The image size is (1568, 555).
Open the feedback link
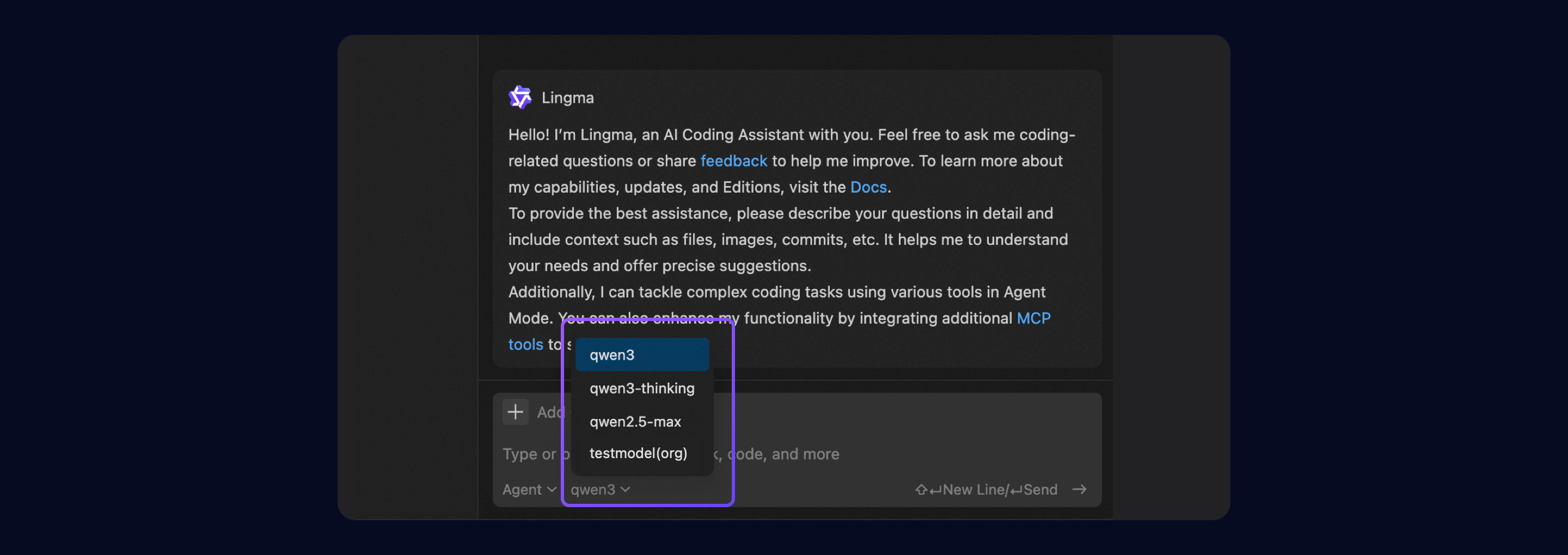(x=733, y=161)
